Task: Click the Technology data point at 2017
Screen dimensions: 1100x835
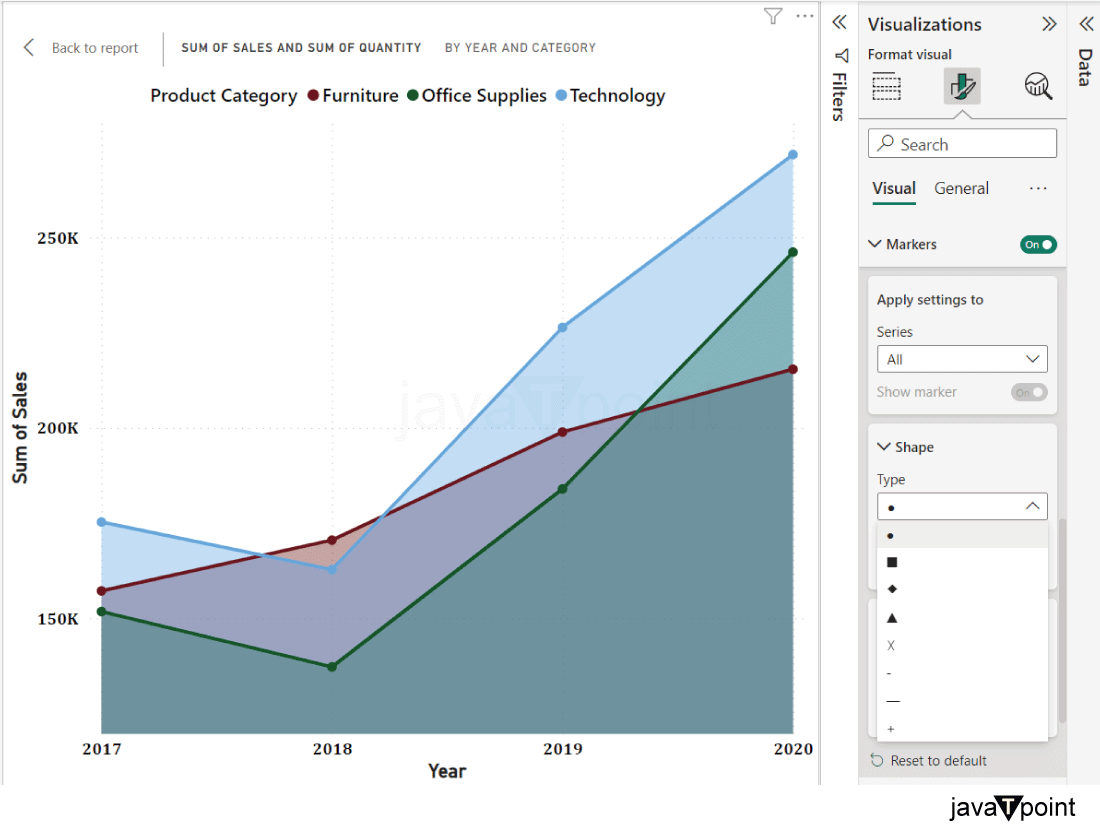Action: pos(102,522)
